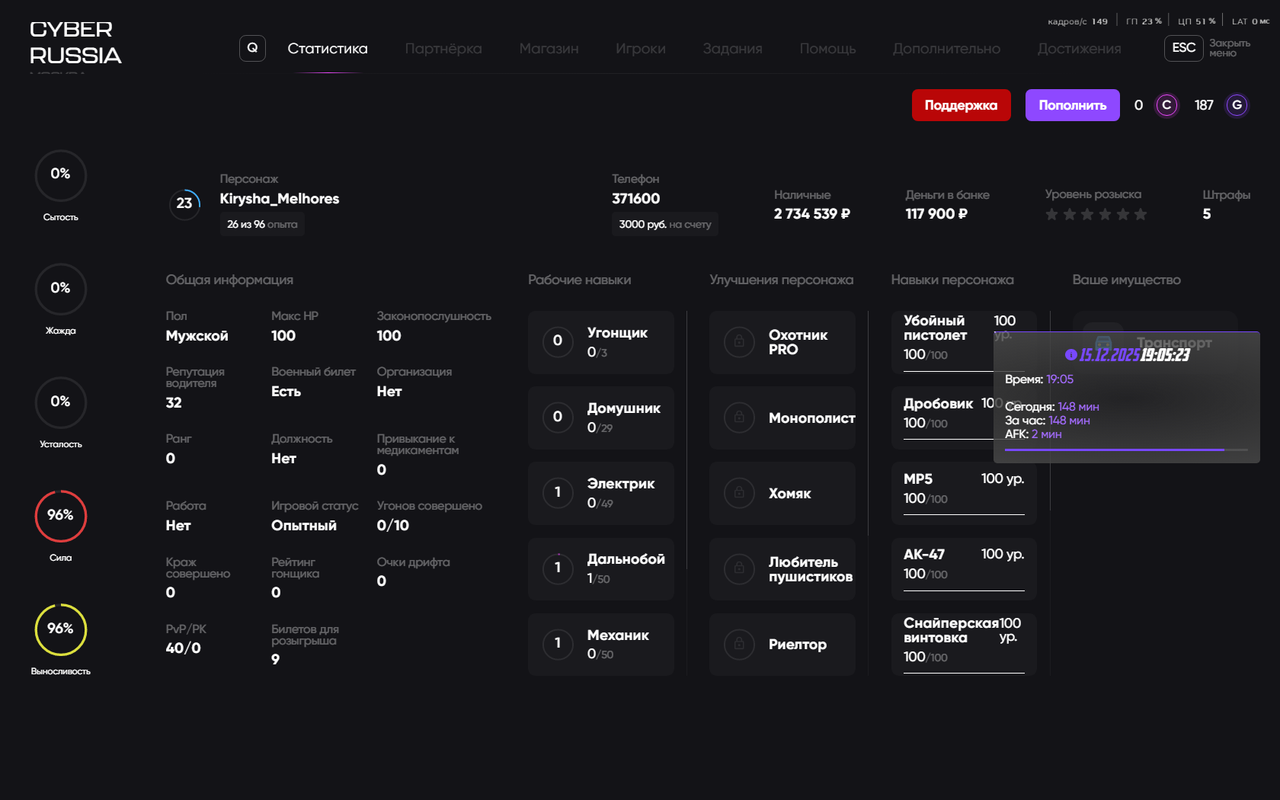Click the Монополист upgrade card

coord(783,418)
